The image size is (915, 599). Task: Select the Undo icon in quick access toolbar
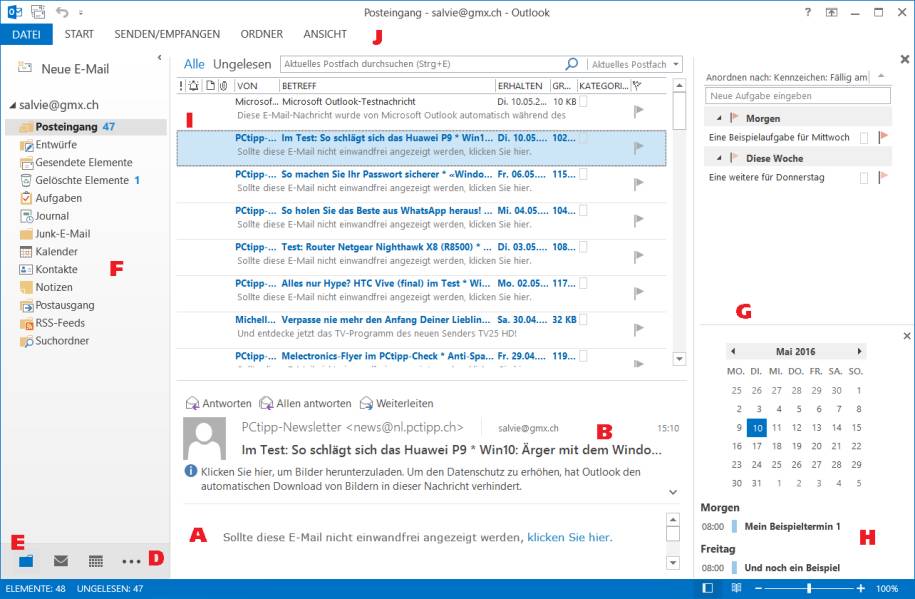[x=64, y=12]
